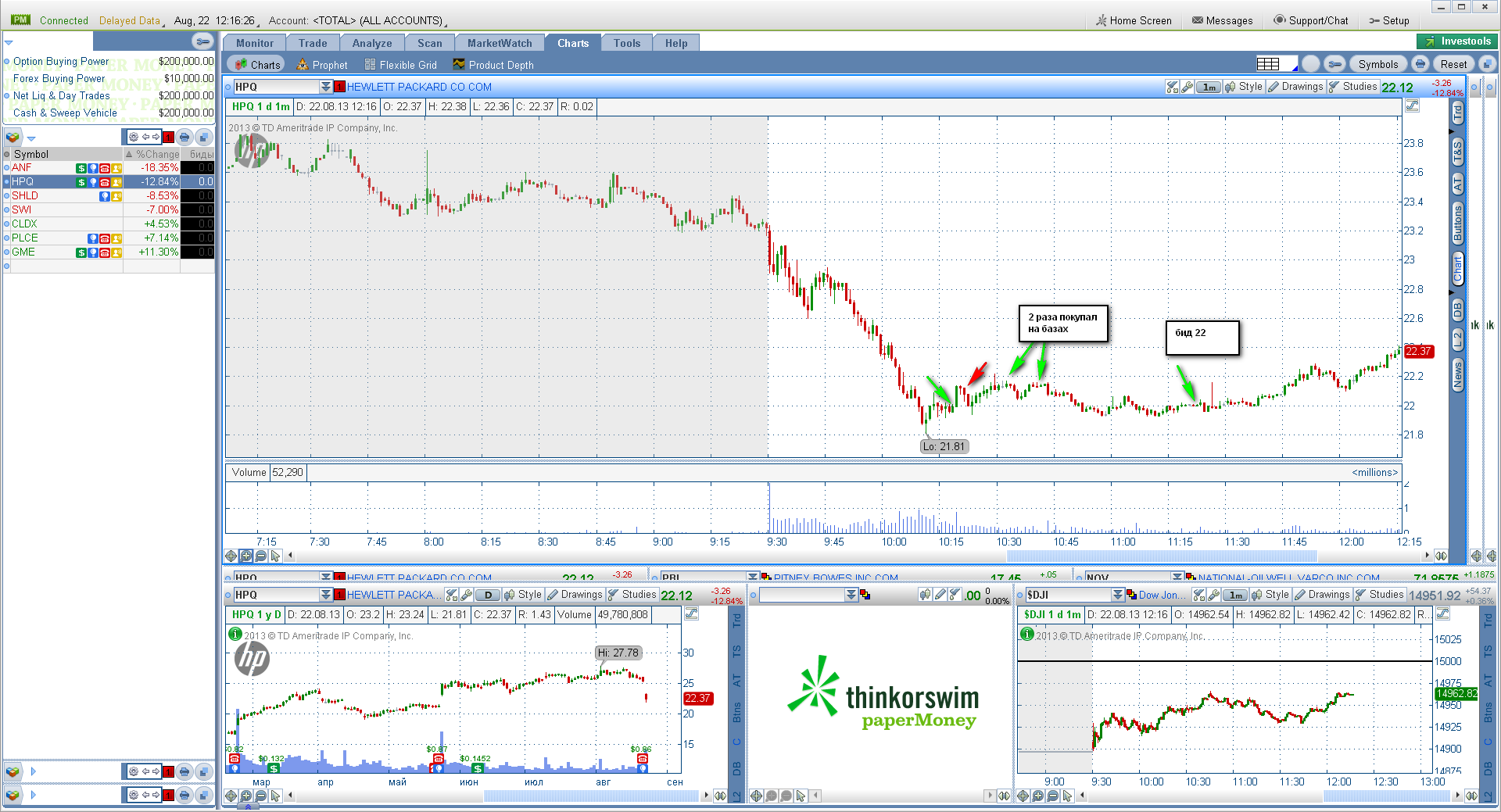
Task: Click zoom-out magnifier below the main chart
Action: pos(261,556)
